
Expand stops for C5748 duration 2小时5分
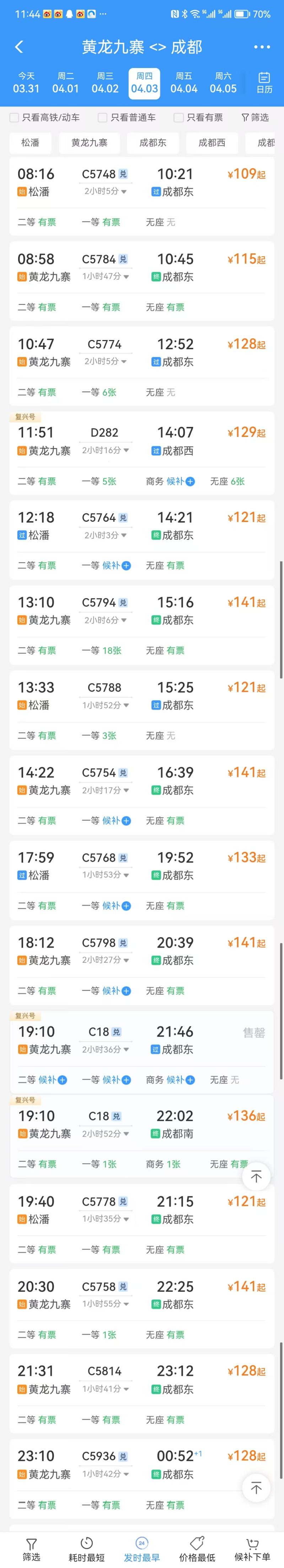pos(124,192)
